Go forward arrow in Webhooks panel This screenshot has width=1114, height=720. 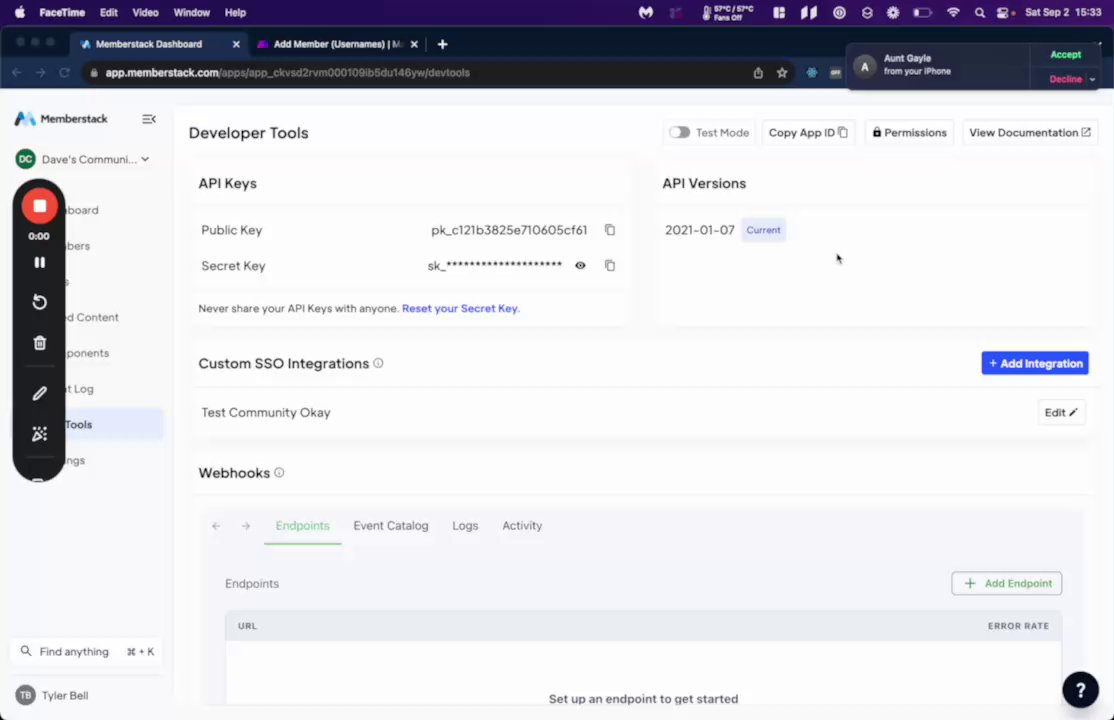[x=246, y=526]
